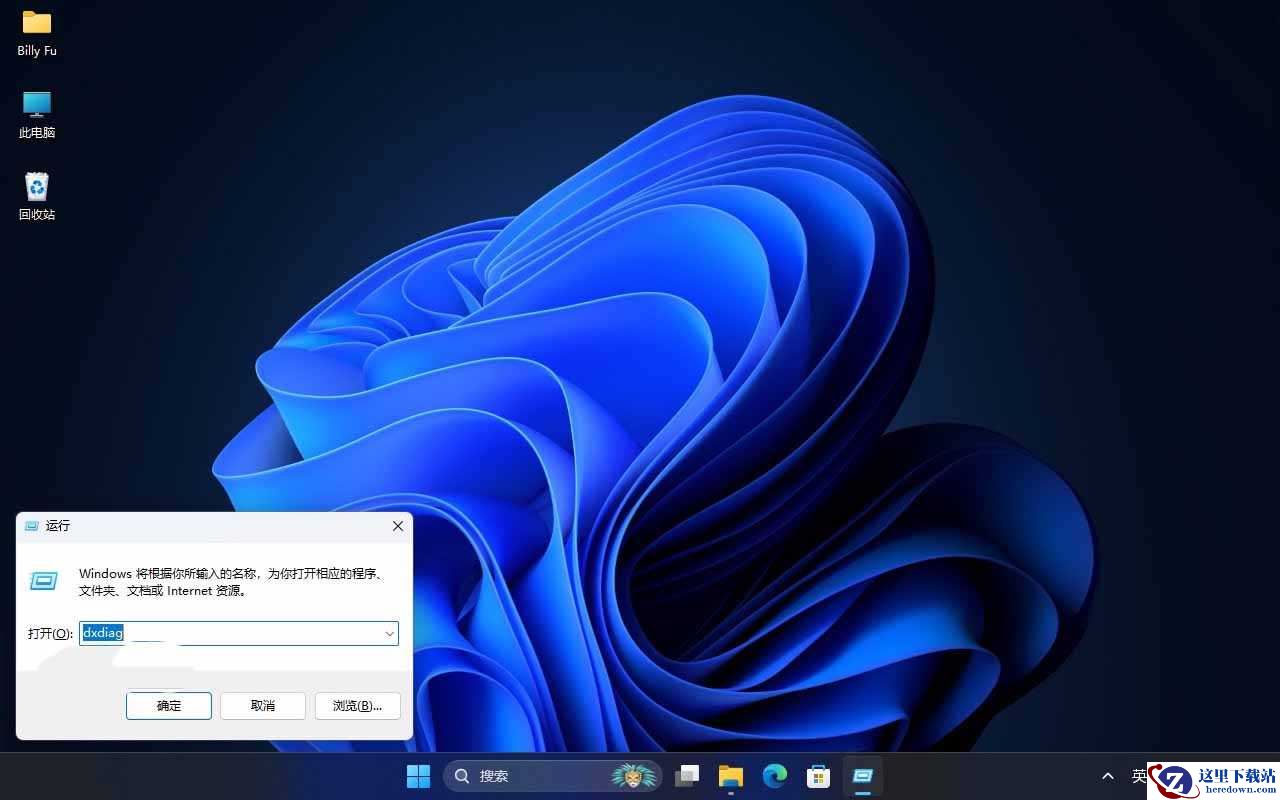Click the 运行 app icon on the taskbar
The width and height of the screenshot is (1280, 800).
[x=863, y=776]
